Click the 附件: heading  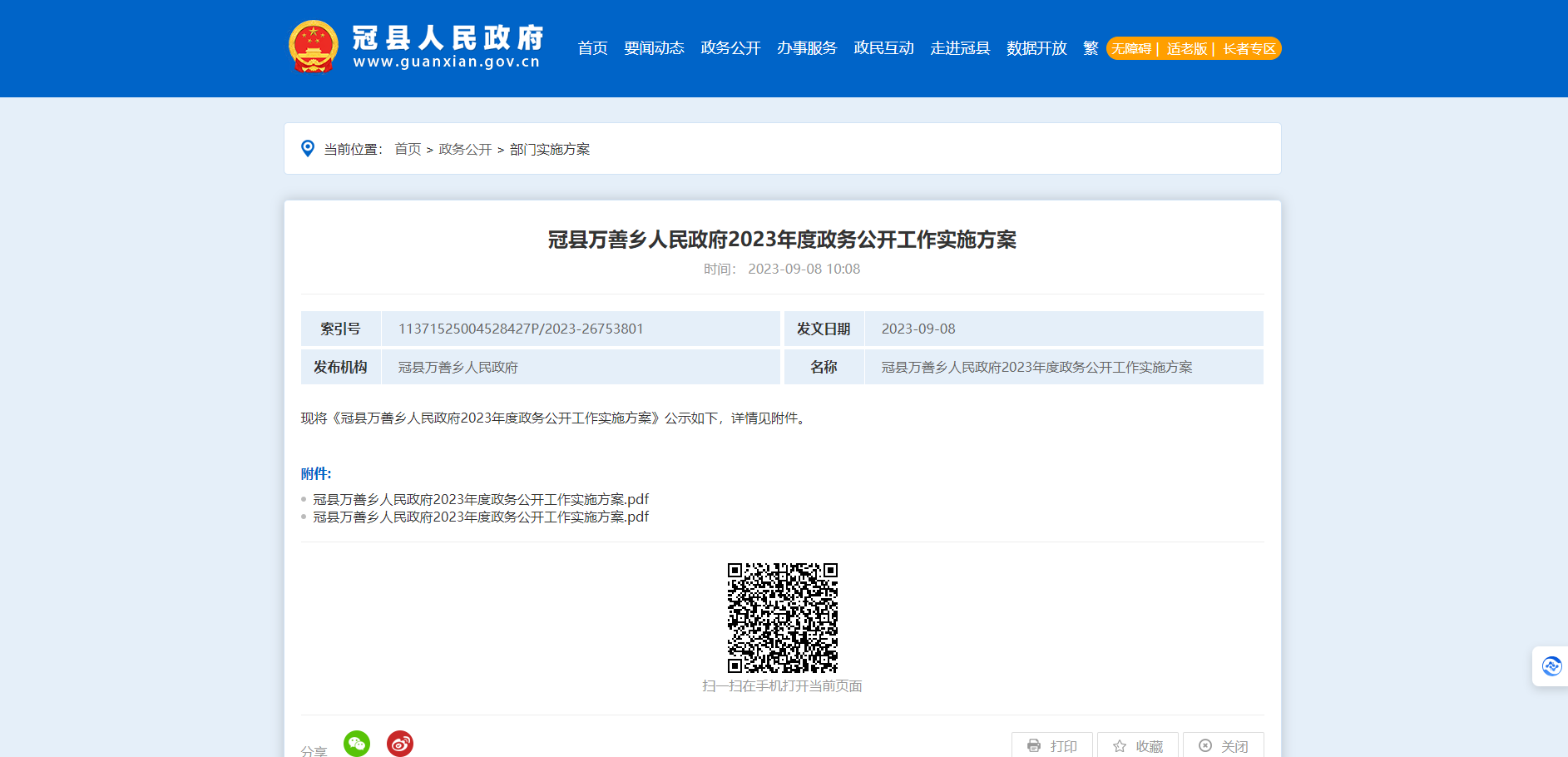click(x=316, y=473)
